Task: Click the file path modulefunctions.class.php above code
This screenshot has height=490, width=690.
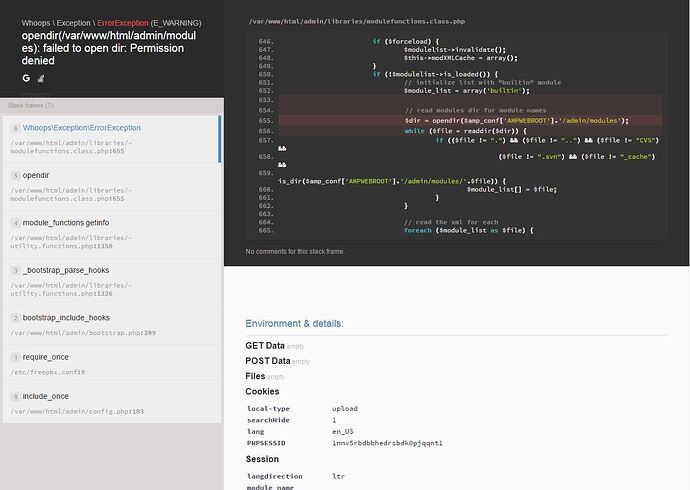Action: point(356,21)
